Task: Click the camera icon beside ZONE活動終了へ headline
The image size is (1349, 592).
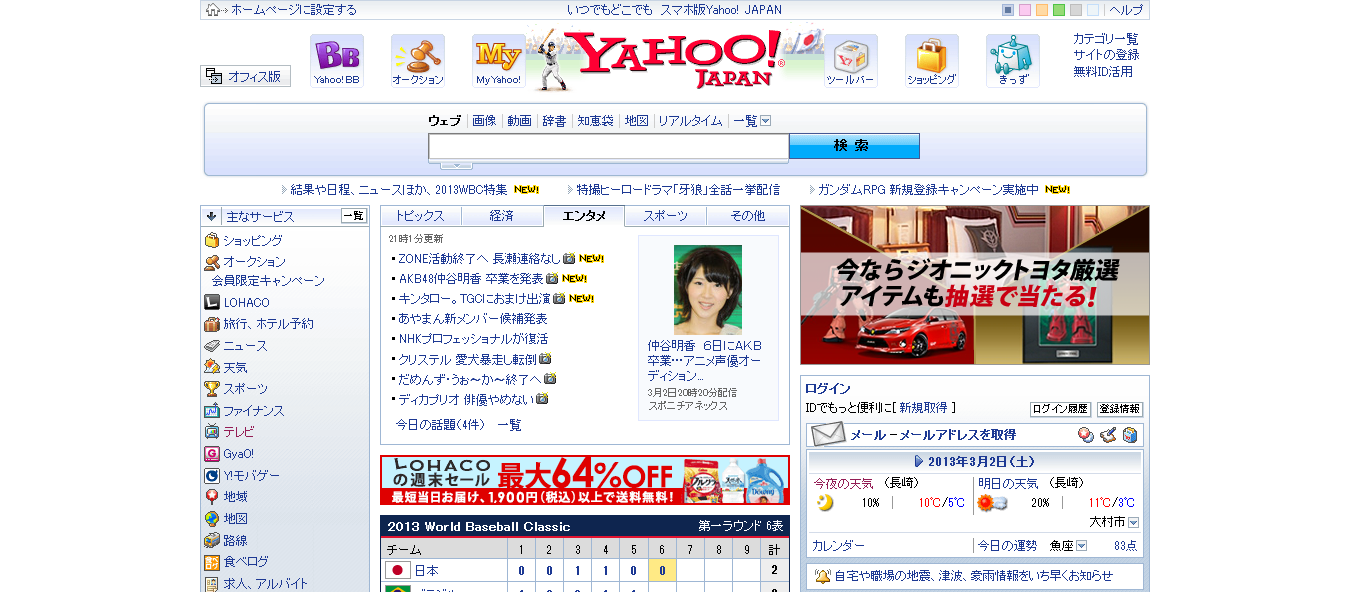Action: click(569, 258)
